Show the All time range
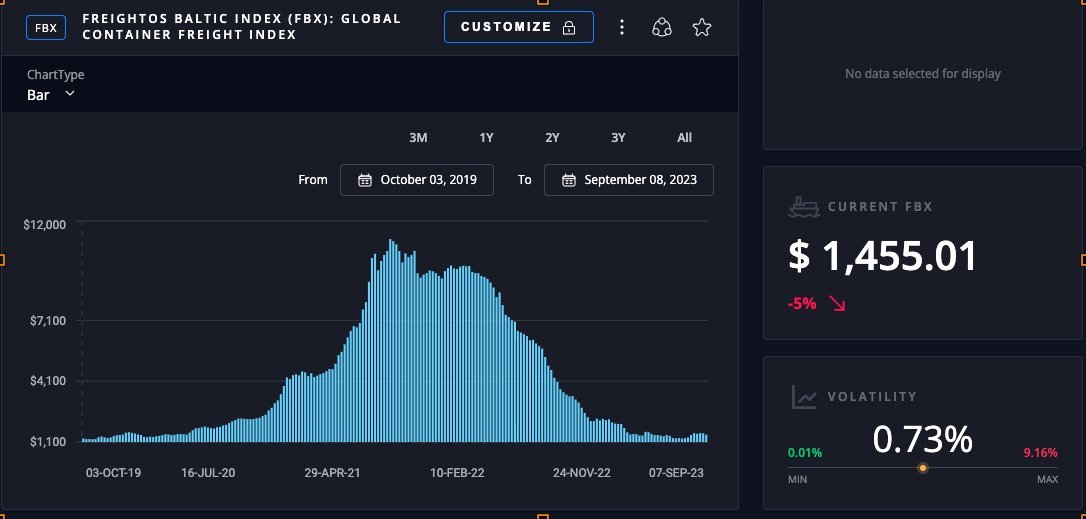This screenshot has height=519, width=1086. tap(684, 138)
